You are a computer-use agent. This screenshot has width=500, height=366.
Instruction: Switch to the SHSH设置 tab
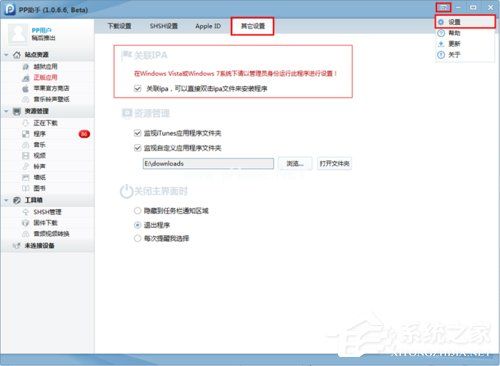tap(163, 26)
